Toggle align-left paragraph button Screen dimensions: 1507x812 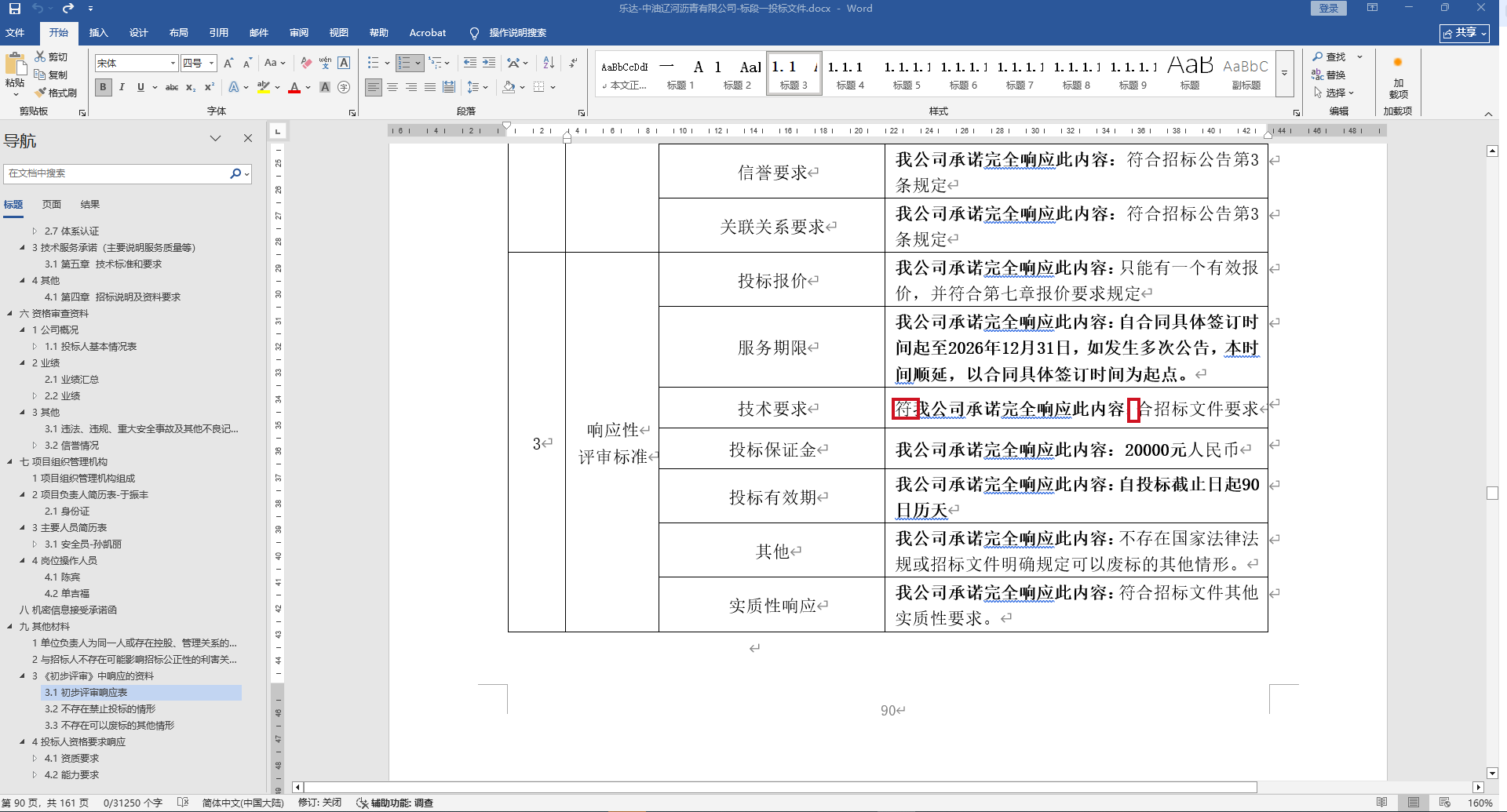374,87
